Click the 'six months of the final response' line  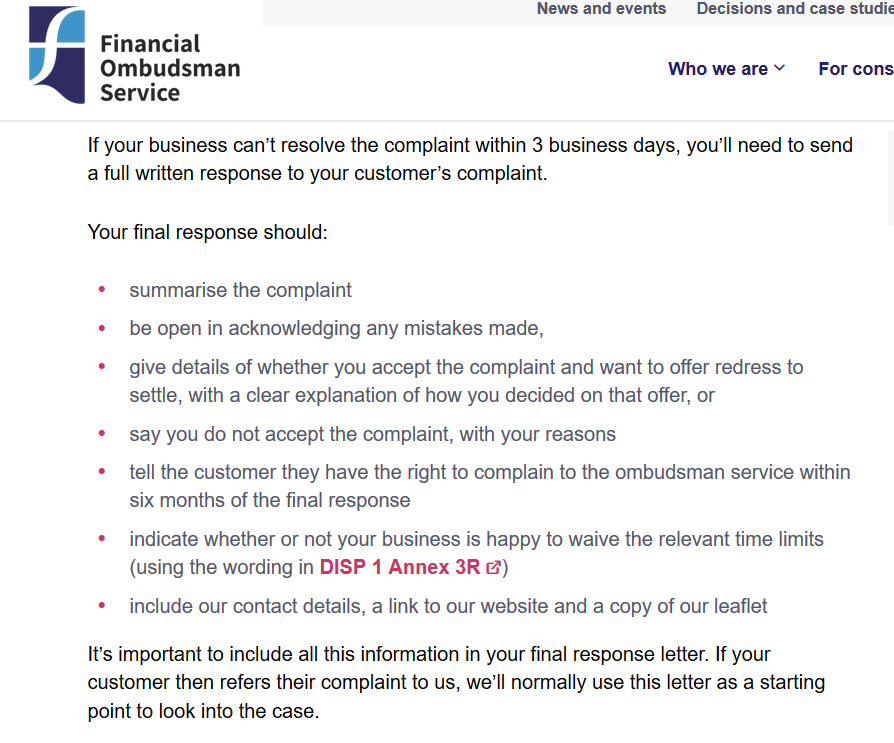(x=270, y=500)
